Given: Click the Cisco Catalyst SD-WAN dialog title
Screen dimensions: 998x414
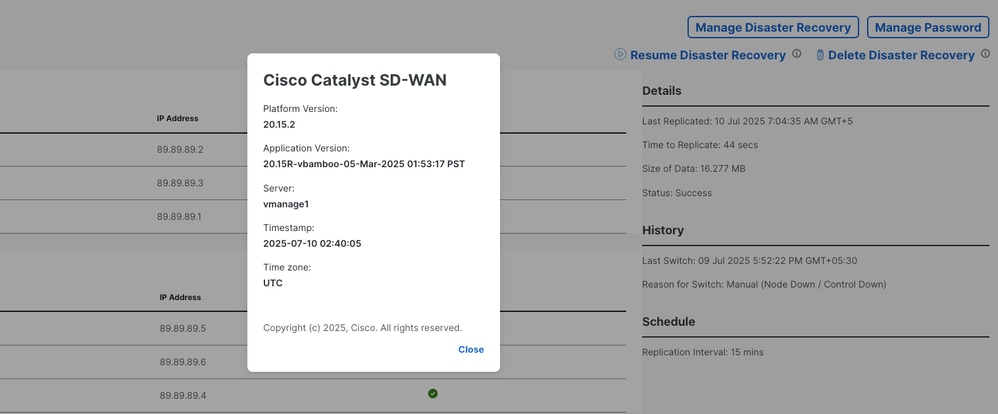Looking at the screenshot, I should (x=355, y=80).
